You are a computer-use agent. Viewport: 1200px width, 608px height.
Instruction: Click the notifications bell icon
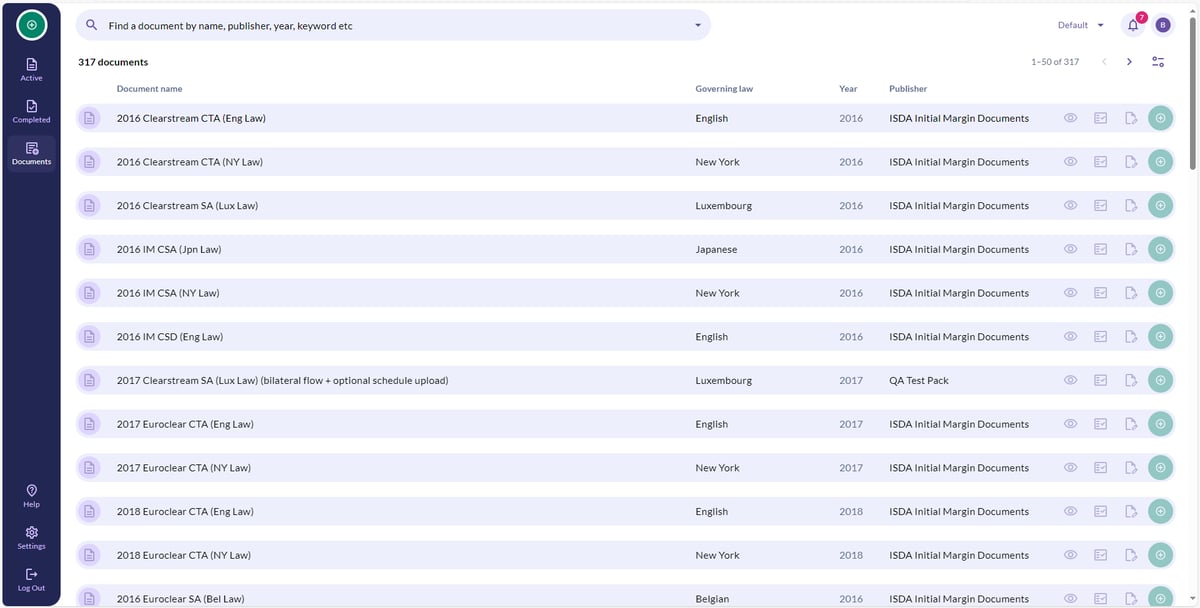coord(1133,25)
